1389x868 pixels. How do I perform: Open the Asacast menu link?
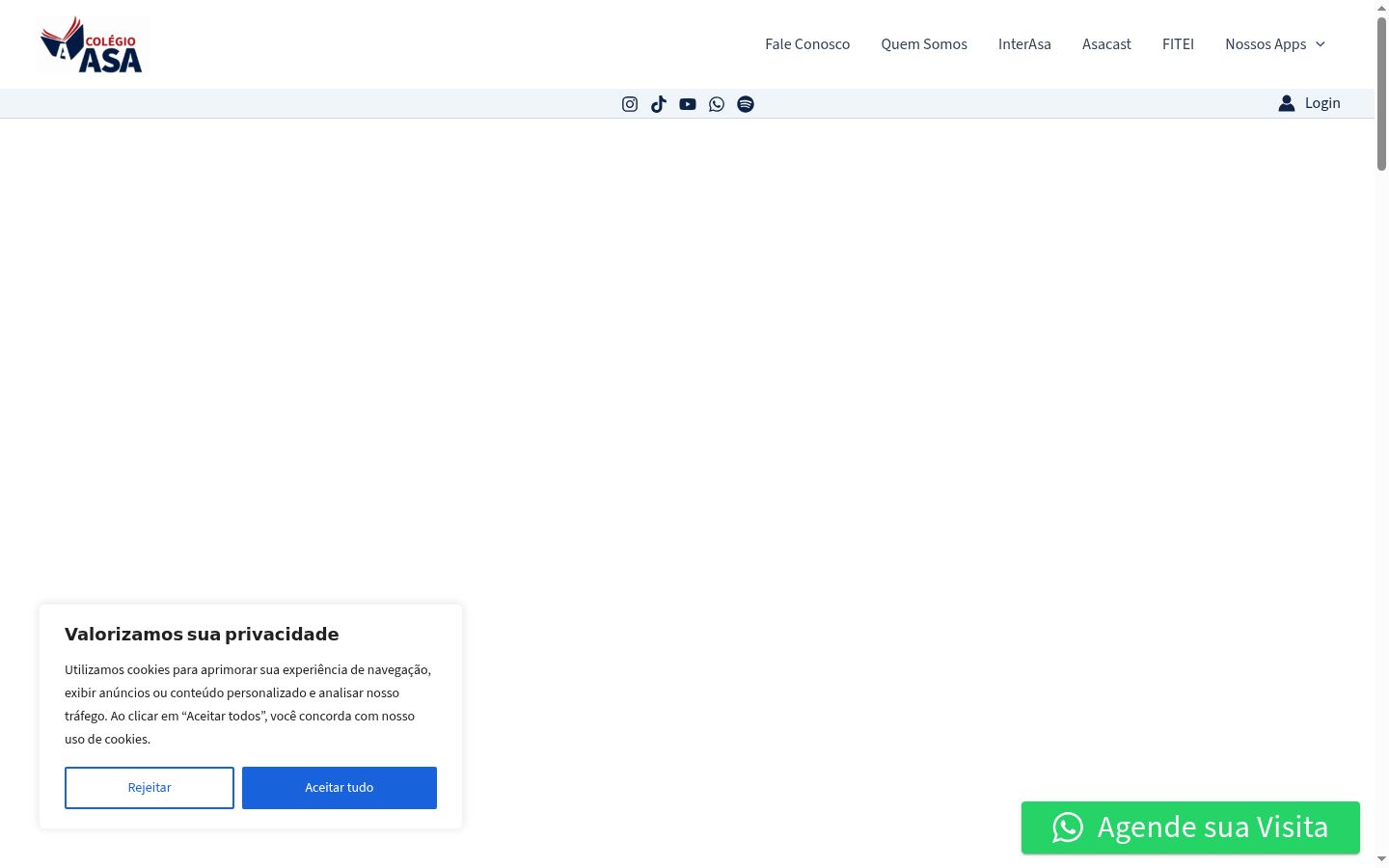[1106, 44]
